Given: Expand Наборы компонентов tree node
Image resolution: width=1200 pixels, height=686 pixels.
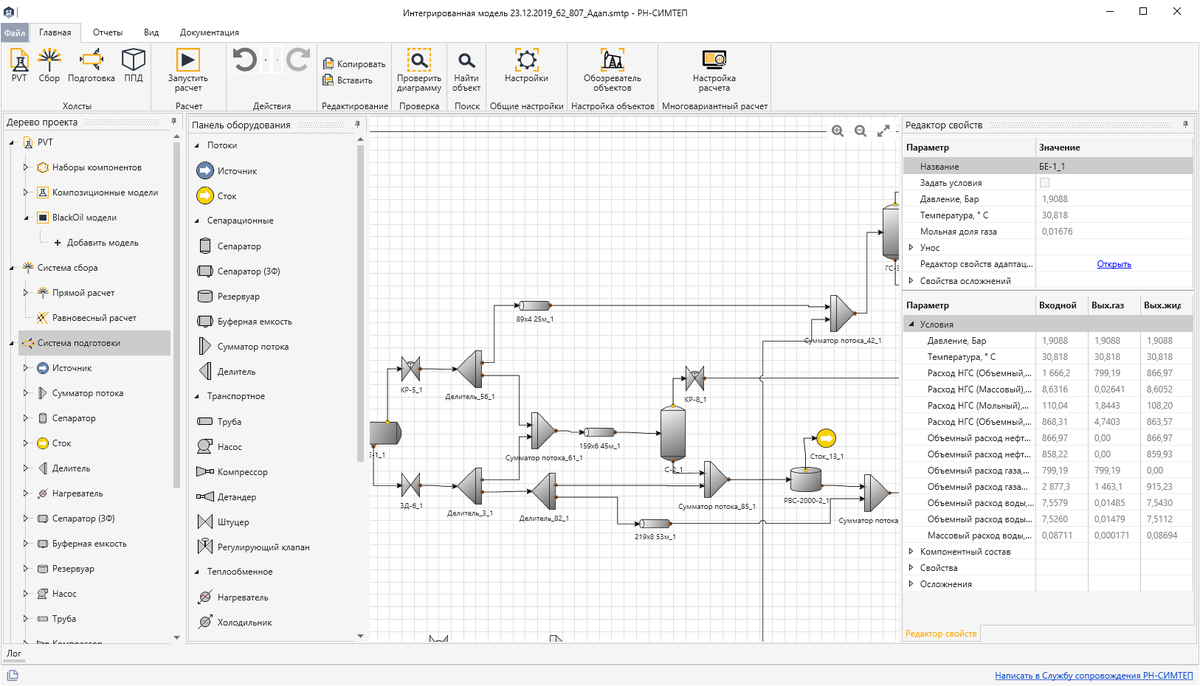Looking at the screenshot, I should [26, 167].
